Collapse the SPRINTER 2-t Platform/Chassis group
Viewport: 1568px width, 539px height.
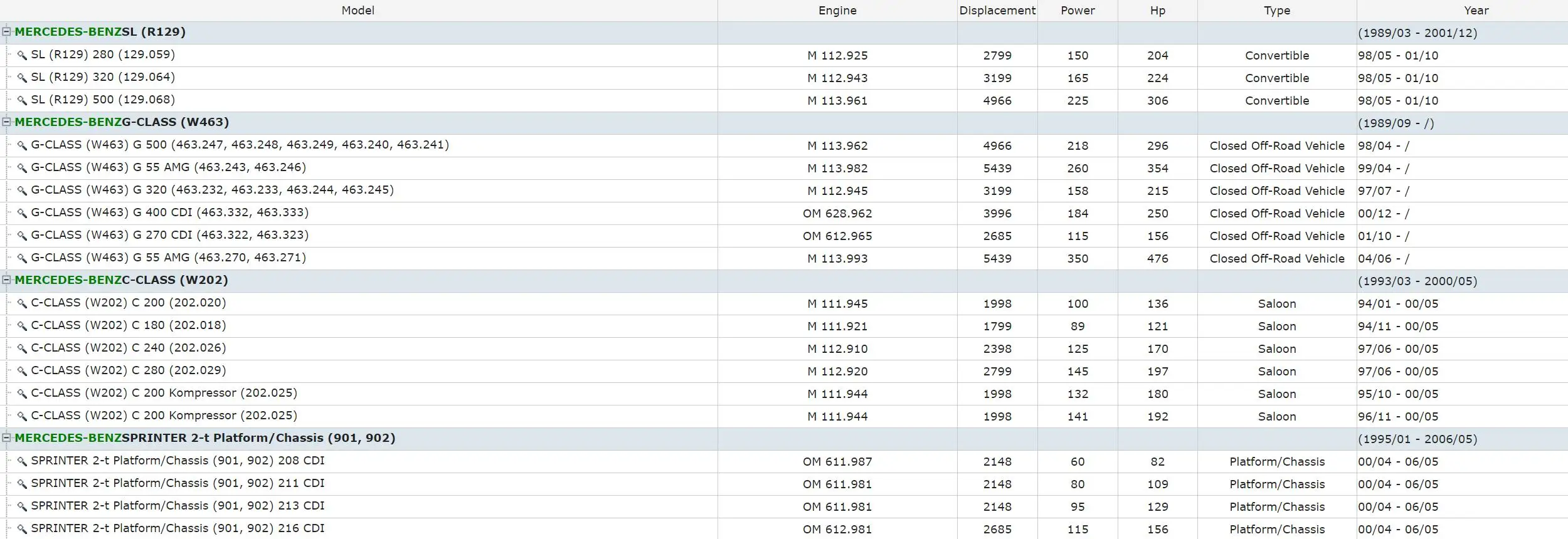pos(6,437)
